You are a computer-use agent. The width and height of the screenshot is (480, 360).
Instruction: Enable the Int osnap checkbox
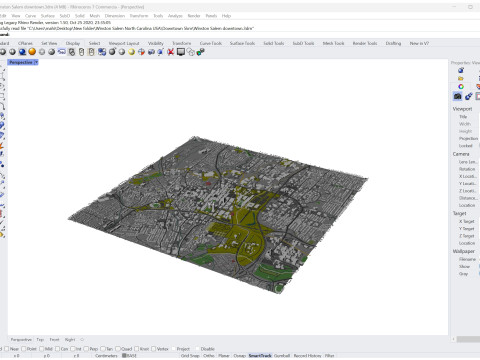[x=73, y=349]
